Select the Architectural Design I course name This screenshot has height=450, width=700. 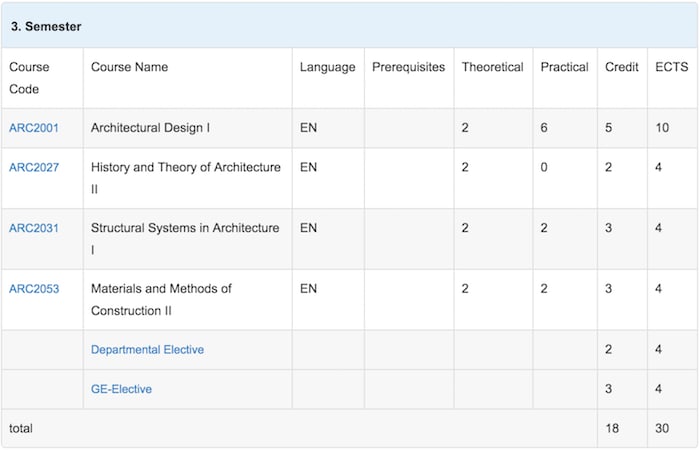[x=150, y=128]
